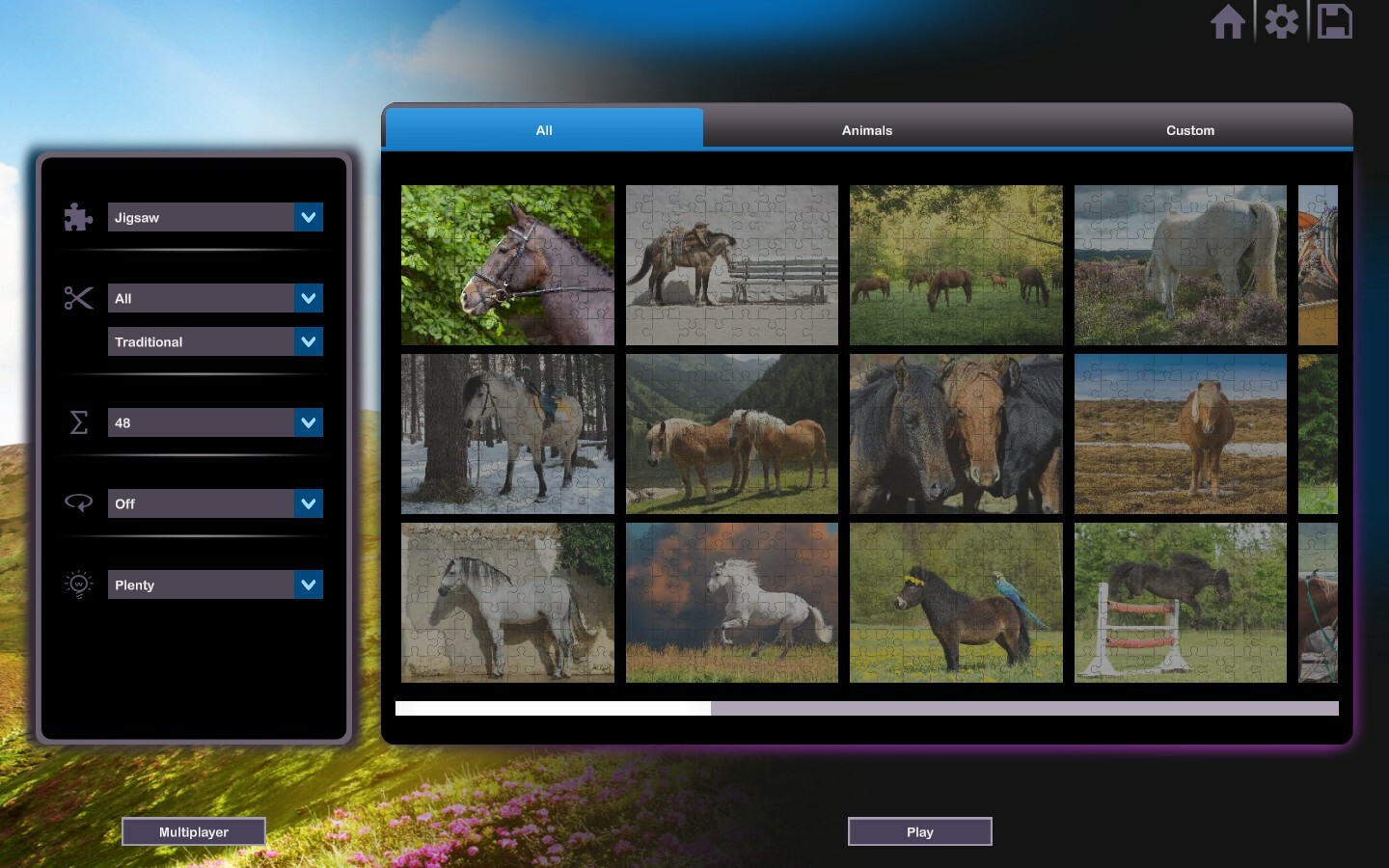Click the save game icon

coord(1335,21)
